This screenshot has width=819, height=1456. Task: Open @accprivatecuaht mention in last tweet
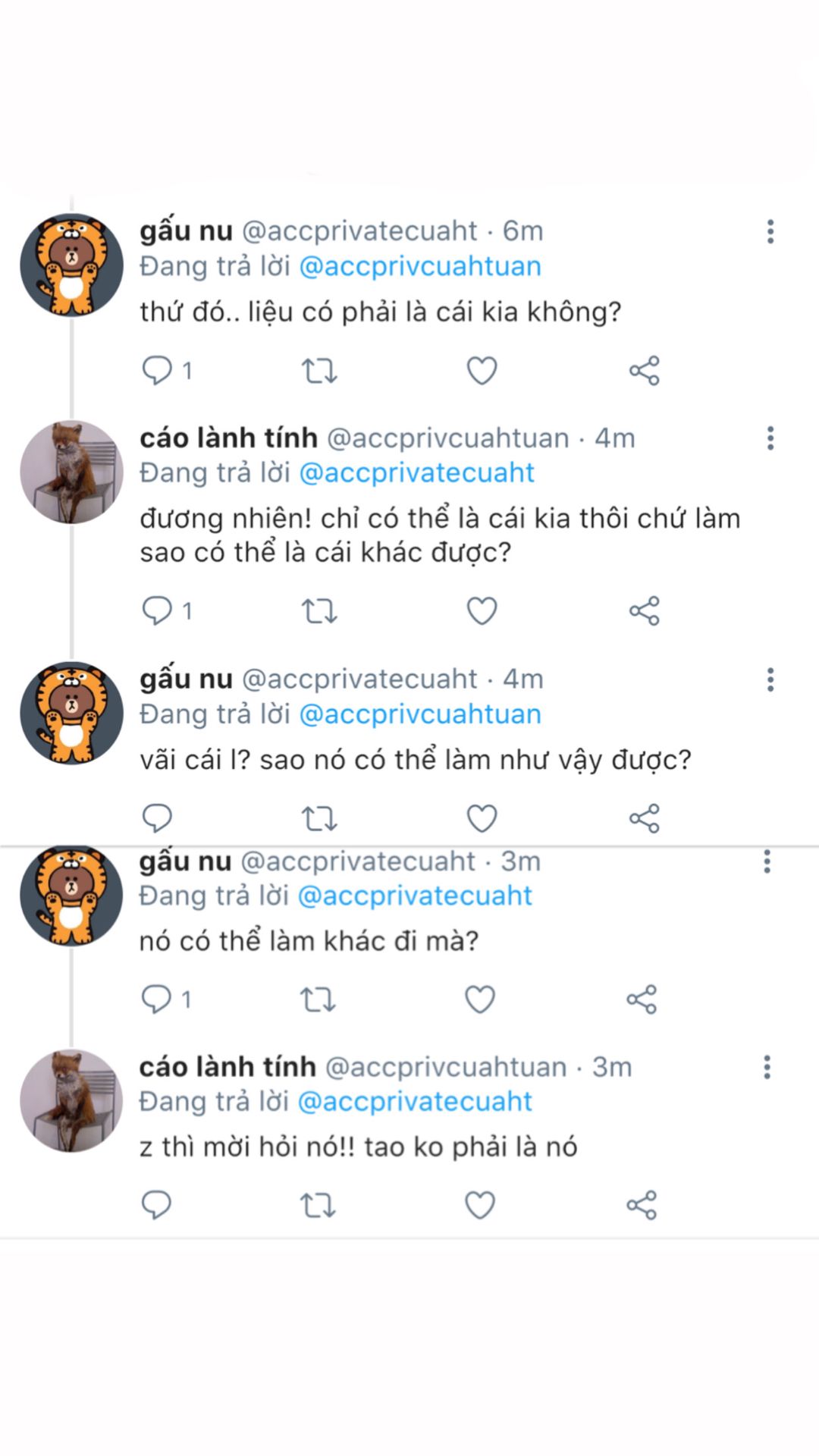point(415,1102)
